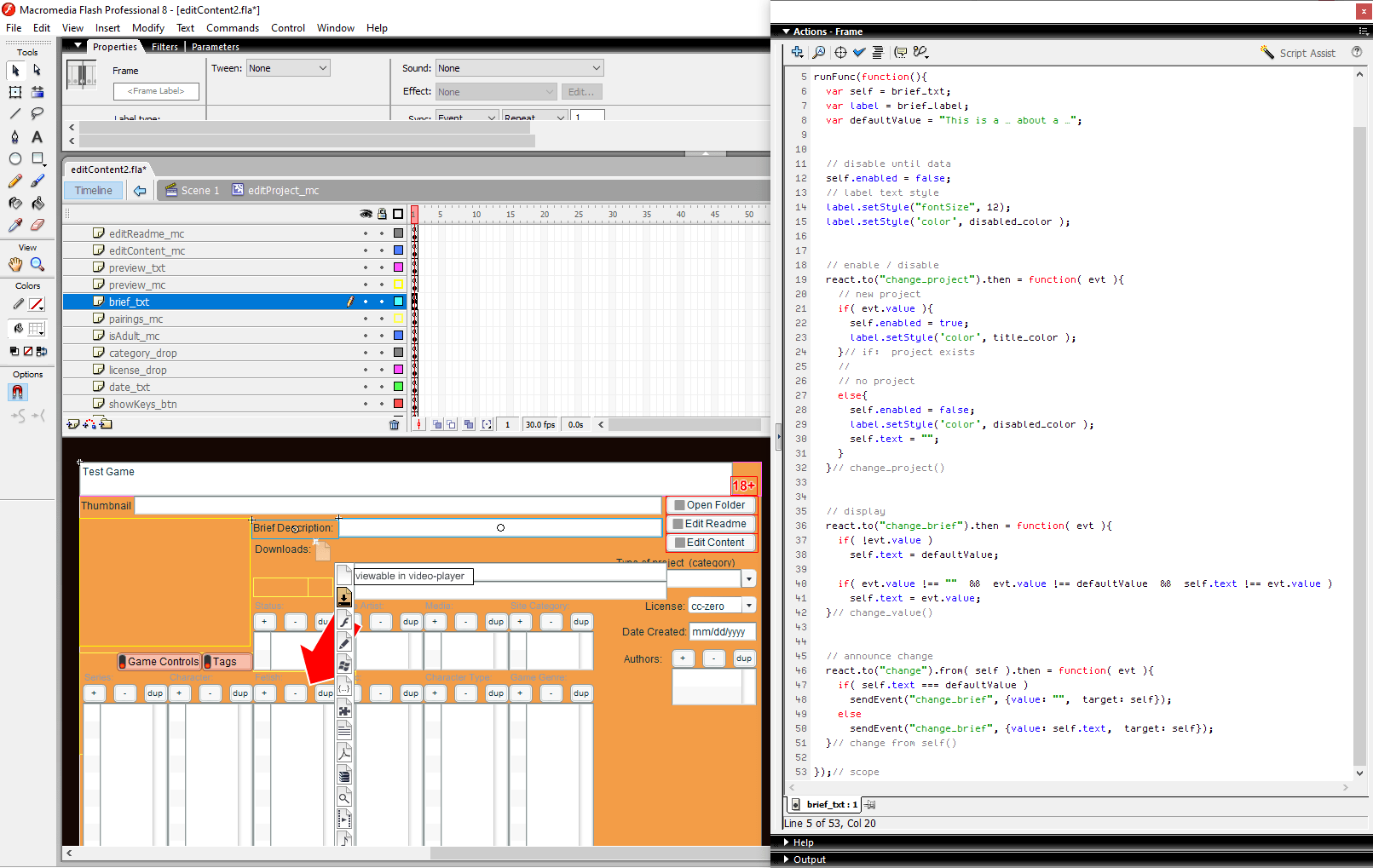Select the Pen tool in Tools panel
The height and width of the screenshot is (868, 1373).
[x=14, y=136]
